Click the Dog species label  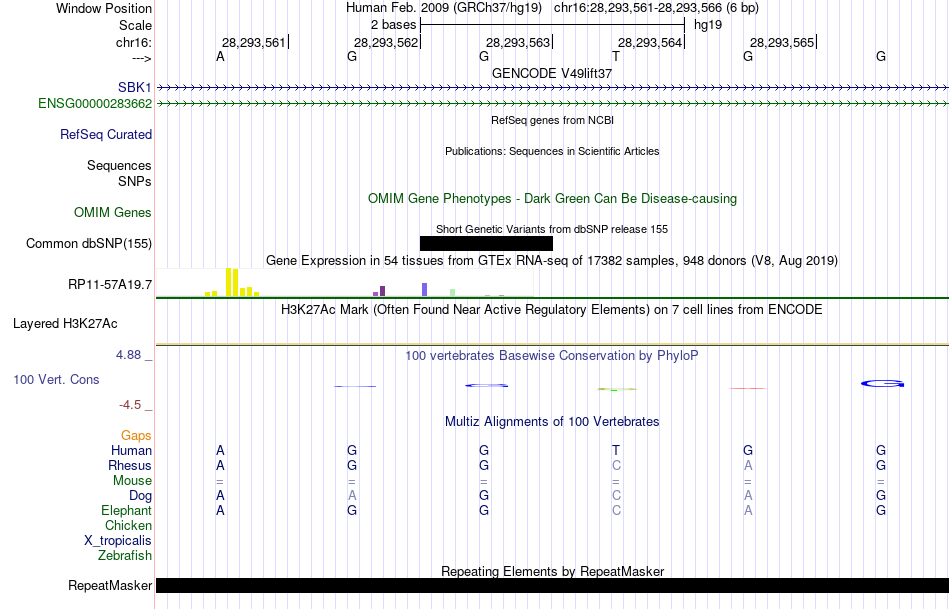coord(140,496)
